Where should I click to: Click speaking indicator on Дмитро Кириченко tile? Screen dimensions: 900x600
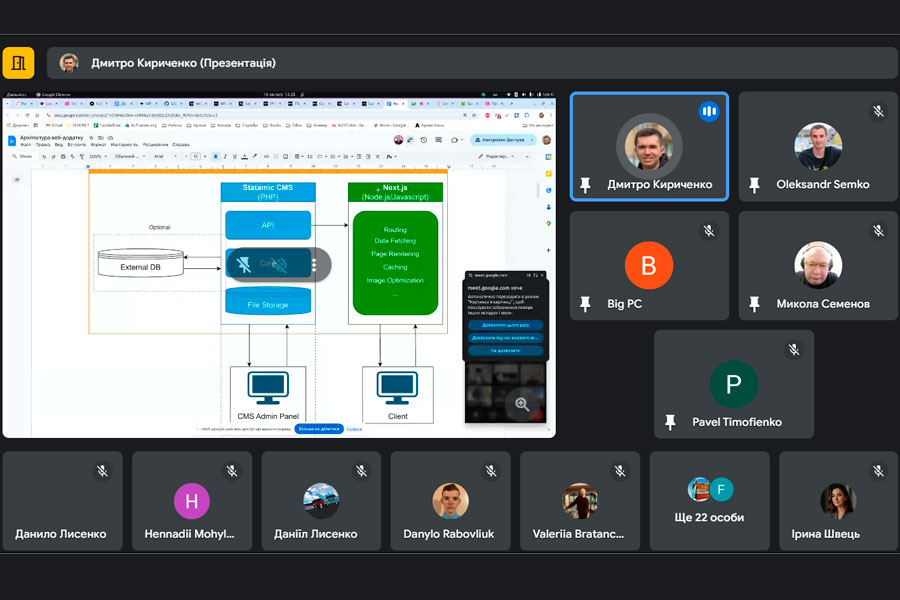tap(709, 111)
